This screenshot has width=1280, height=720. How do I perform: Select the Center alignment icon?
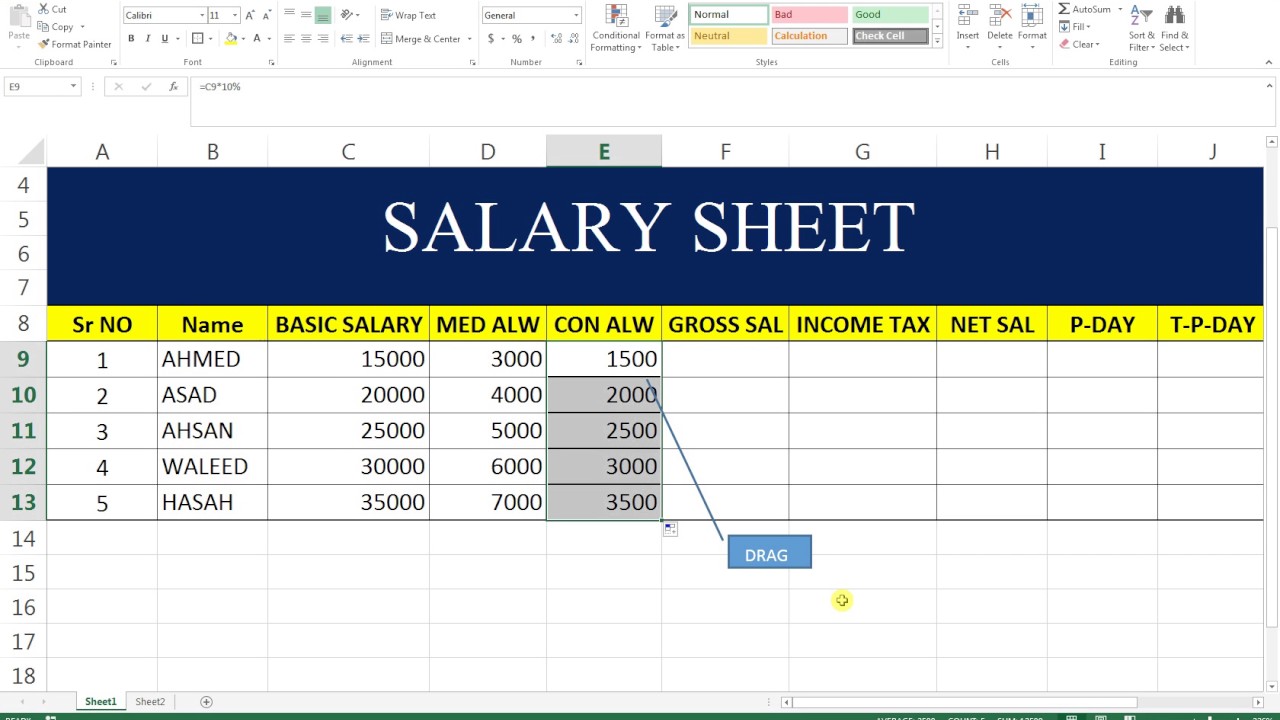coord(306,38)
